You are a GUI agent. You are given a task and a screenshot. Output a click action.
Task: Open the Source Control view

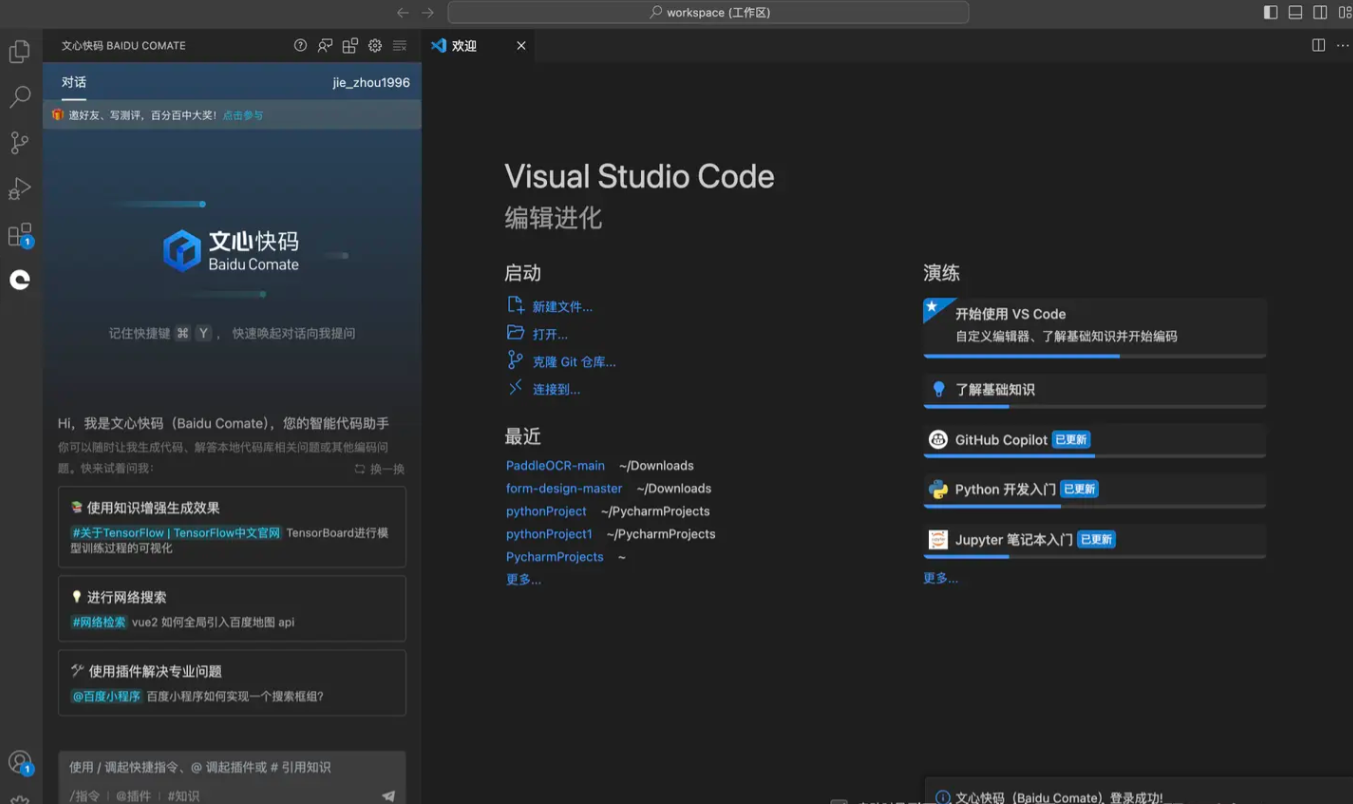pos(20,143)
